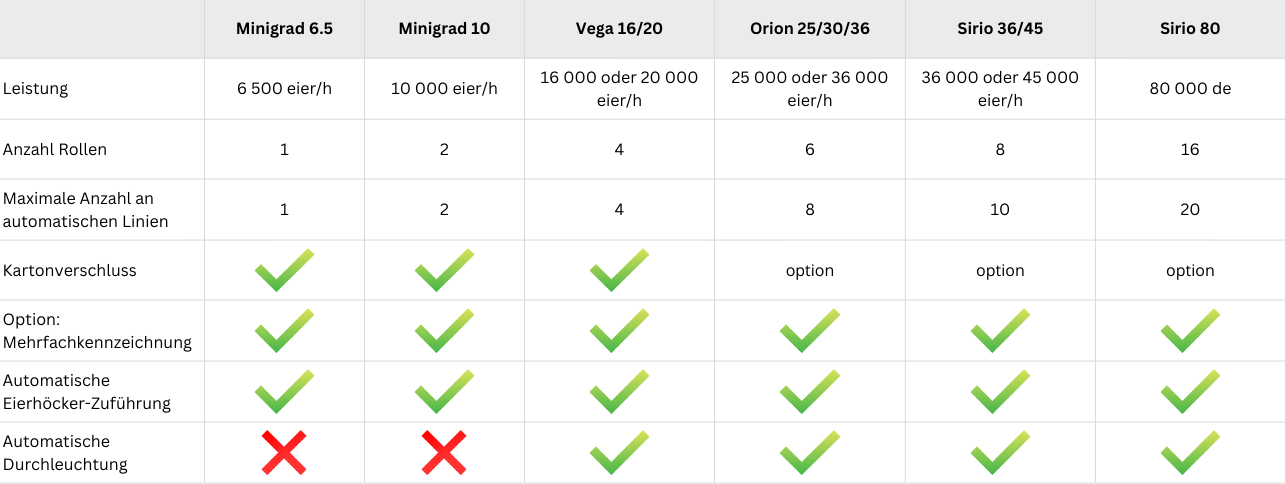Image resolution: width=1286 pixels, height=484 pixels.
Task: Click the Anzahl Rollen row label
Action: coord(55,150)
